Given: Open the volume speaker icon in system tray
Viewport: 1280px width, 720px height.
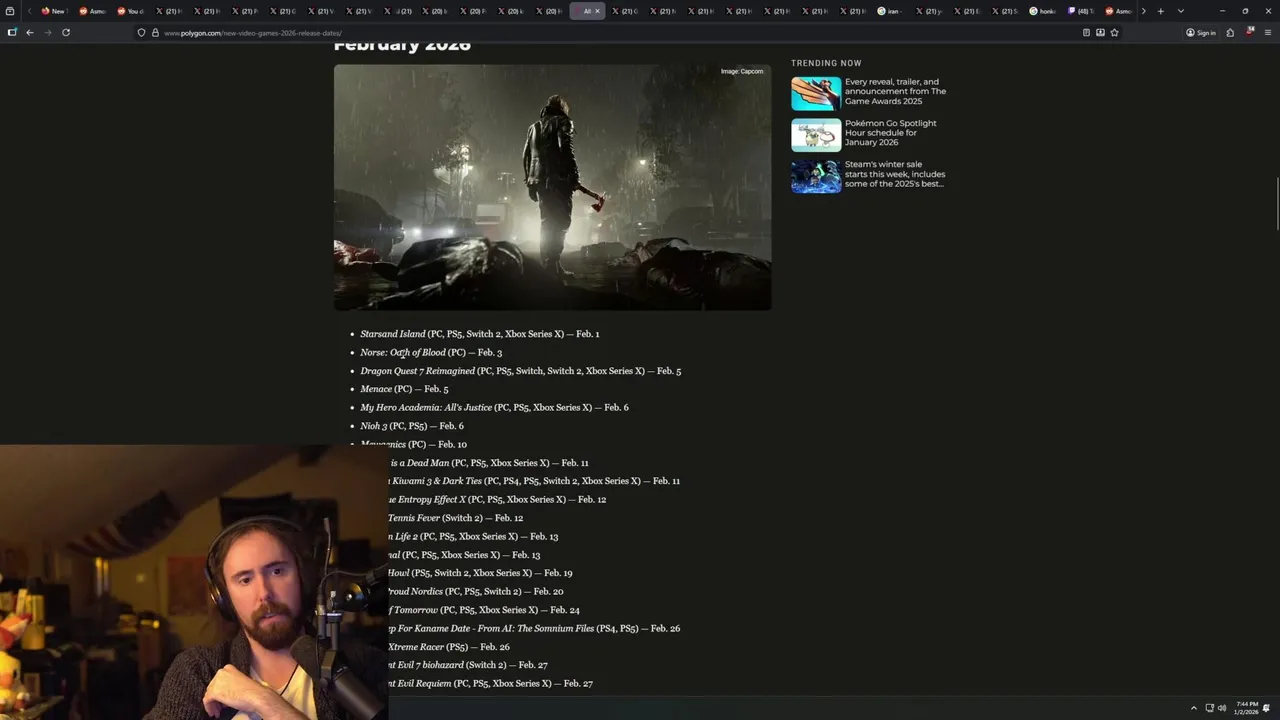Looking at the screenshot, I should (x=1222, y=708).
